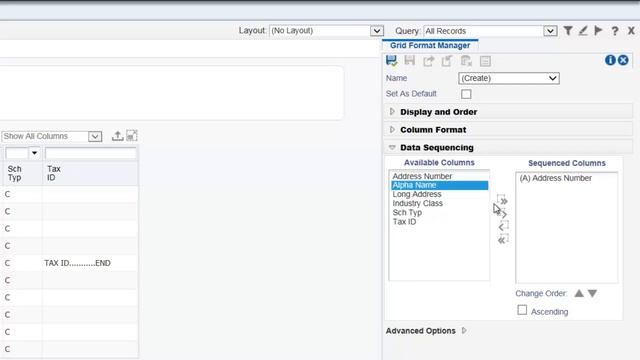Image resolution: width=640 pixels, height=360 pixels.
Task: Open the Sch Typ filter operator dropdown arrow
Action: coord(34,153)
